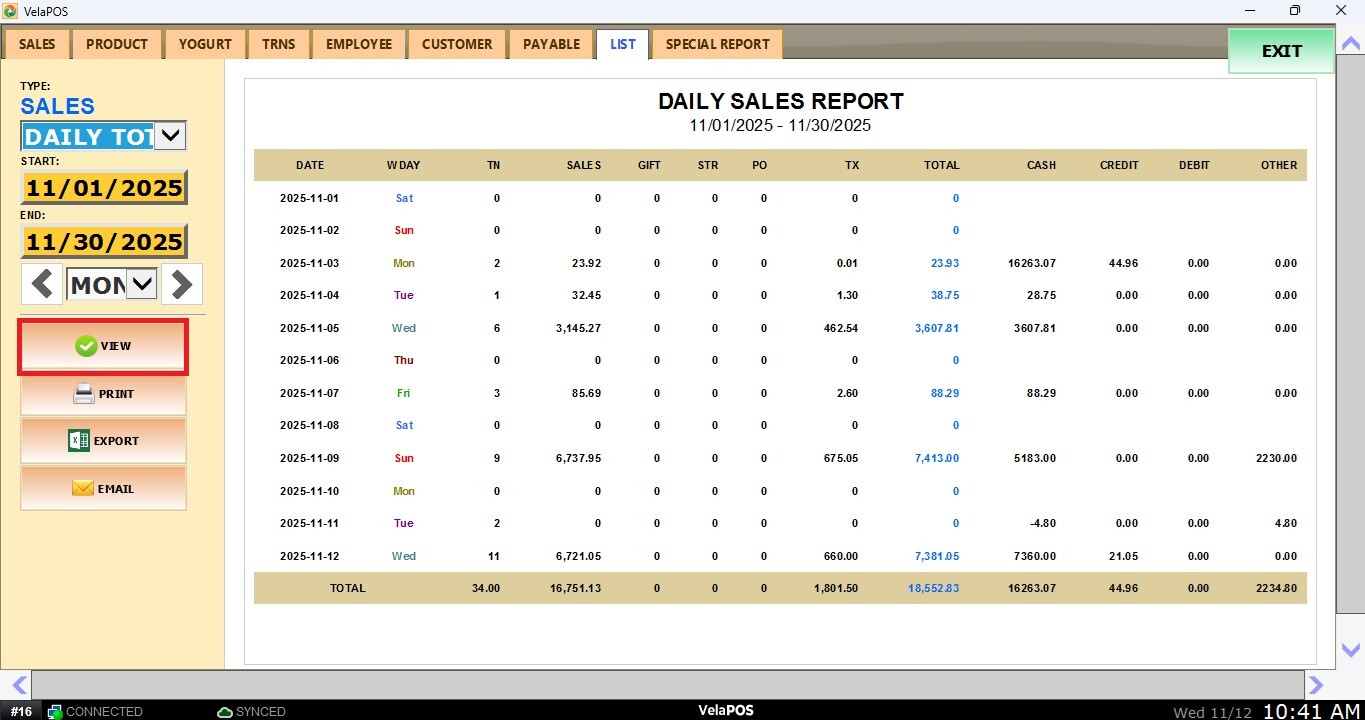Viewport: 1365px width, 720px height.
Task: Click the END date field 11/30/2025
Action: click(104, 242)
